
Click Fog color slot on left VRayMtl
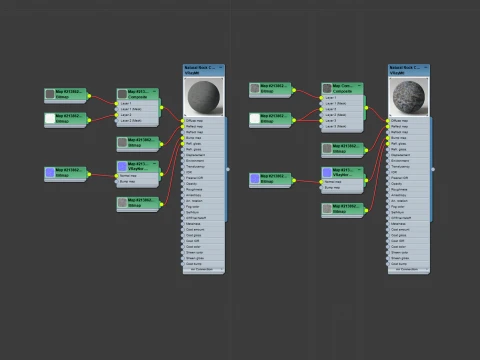204,207
